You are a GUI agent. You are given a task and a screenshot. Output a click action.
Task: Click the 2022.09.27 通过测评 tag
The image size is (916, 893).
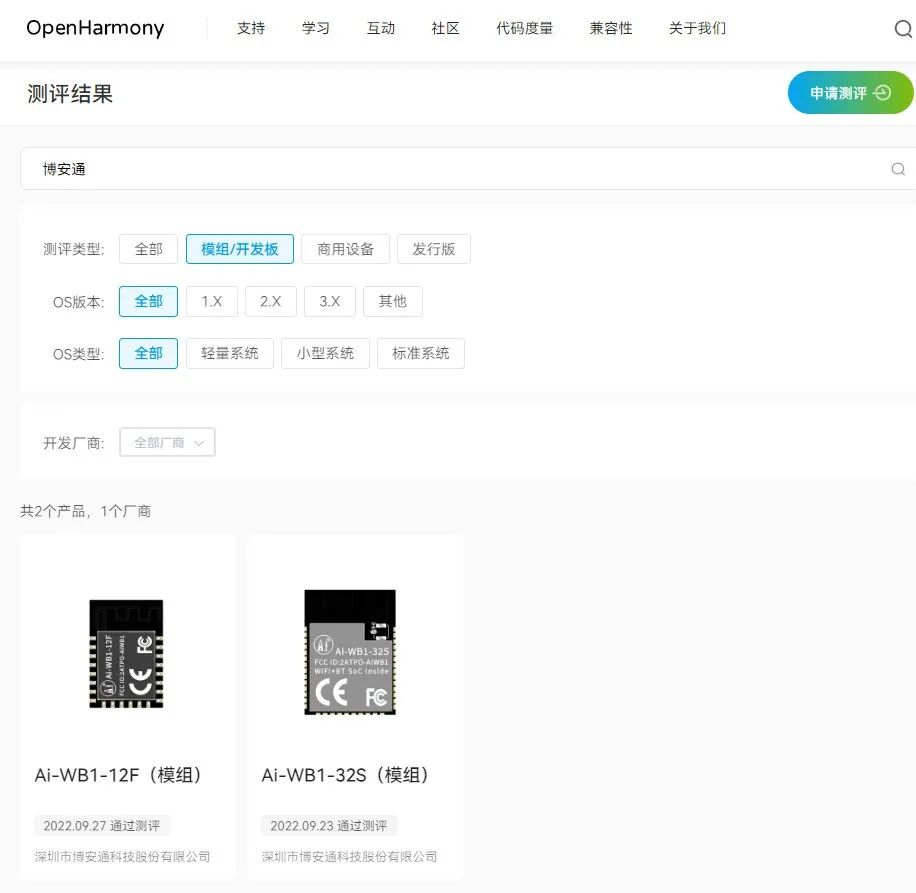(x=102, y=826)
